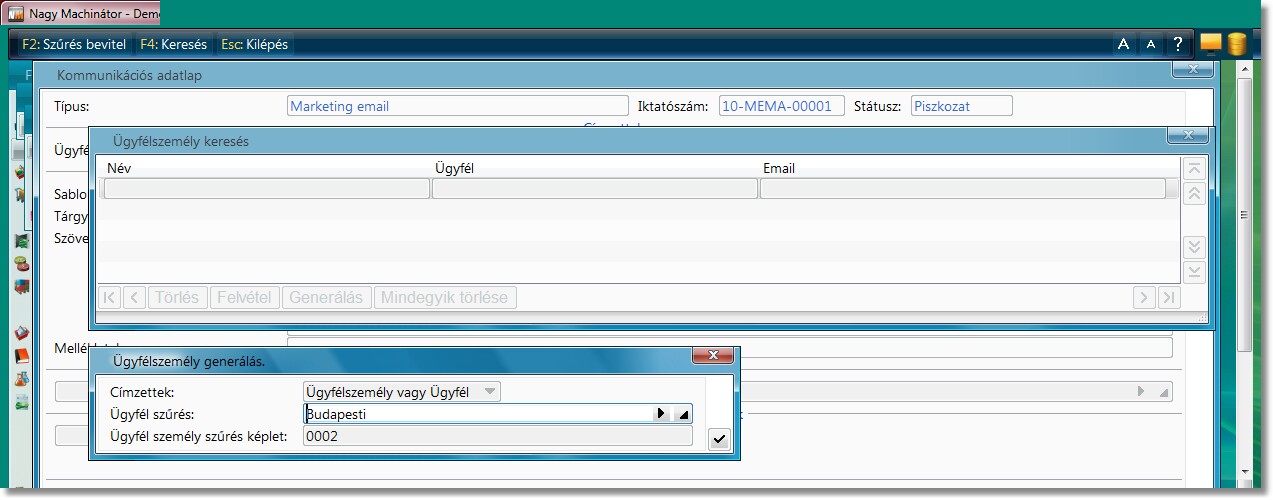Click the Ügyfél column filter field

tap(594, 188)
